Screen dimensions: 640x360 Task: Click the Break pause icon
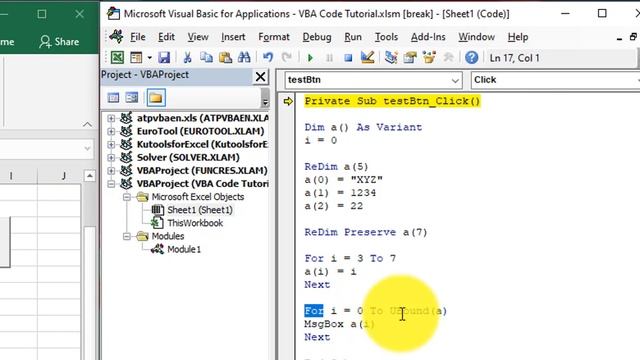click(x=329, y=58)
